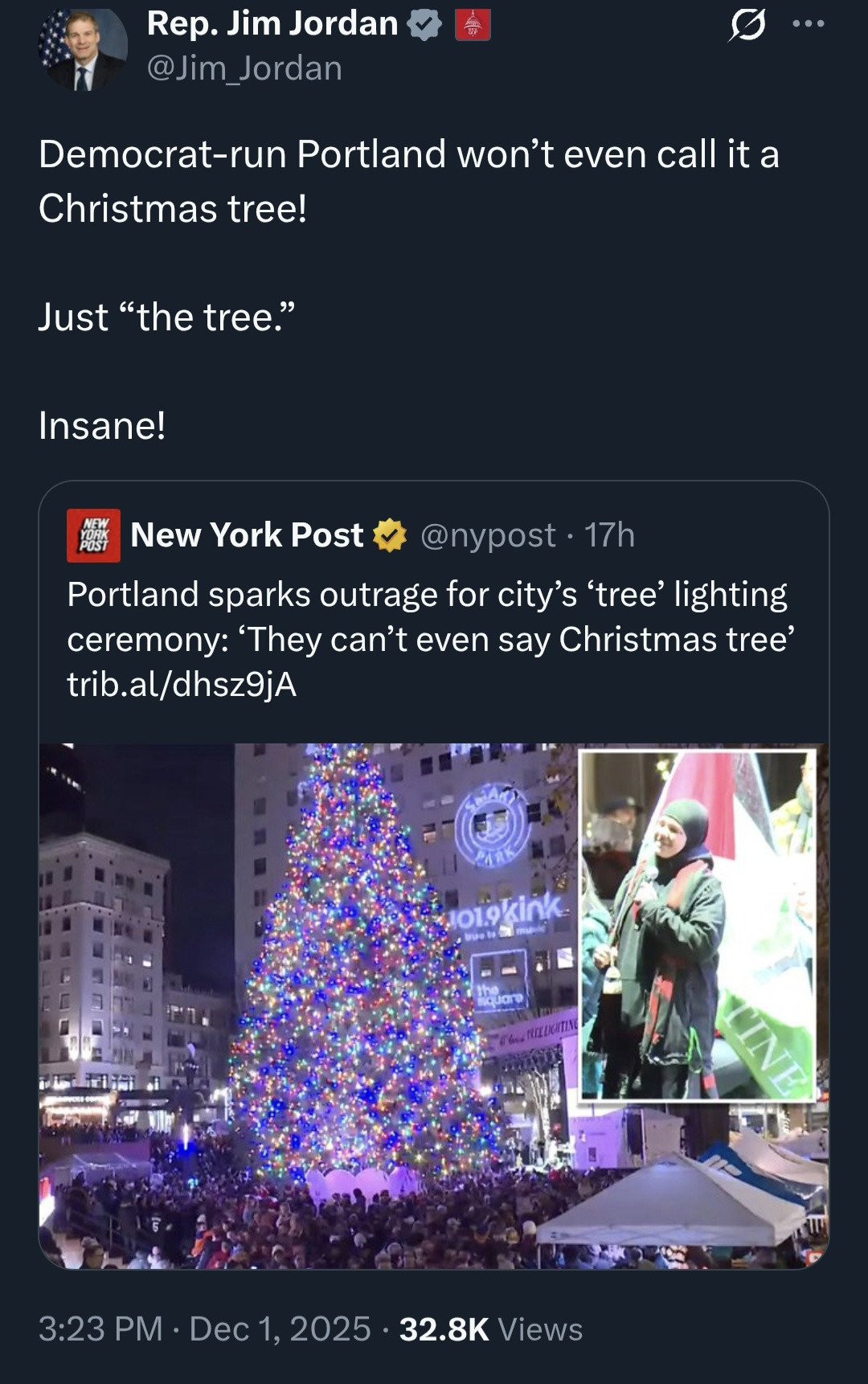Image resolution: width=868 pixels, height=1384 pixels.
Task: Open the trib.al/dhsz9jA link
Action: pos(182,685)
